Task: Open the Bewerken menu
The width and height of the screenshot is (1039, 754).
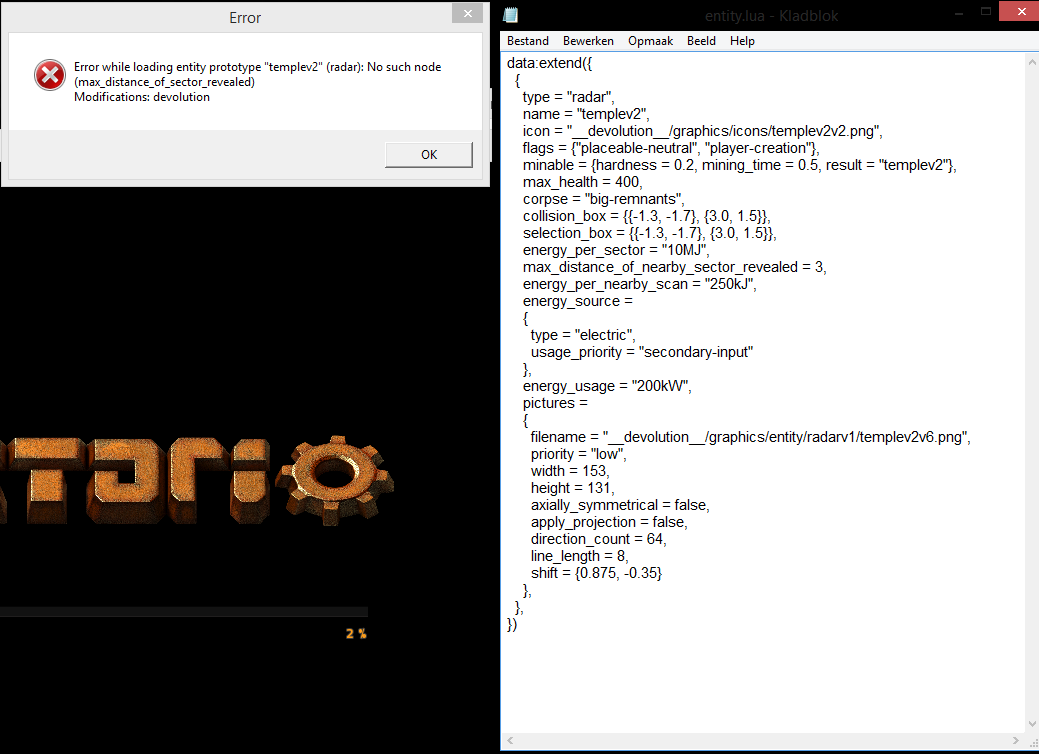Action: 588,41
